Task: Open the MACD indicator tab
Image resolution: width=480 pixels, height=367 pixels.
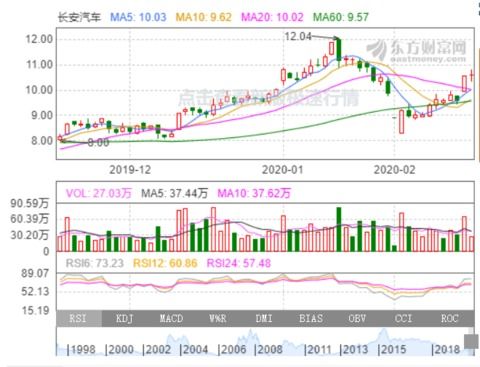Action: point(171,318)
